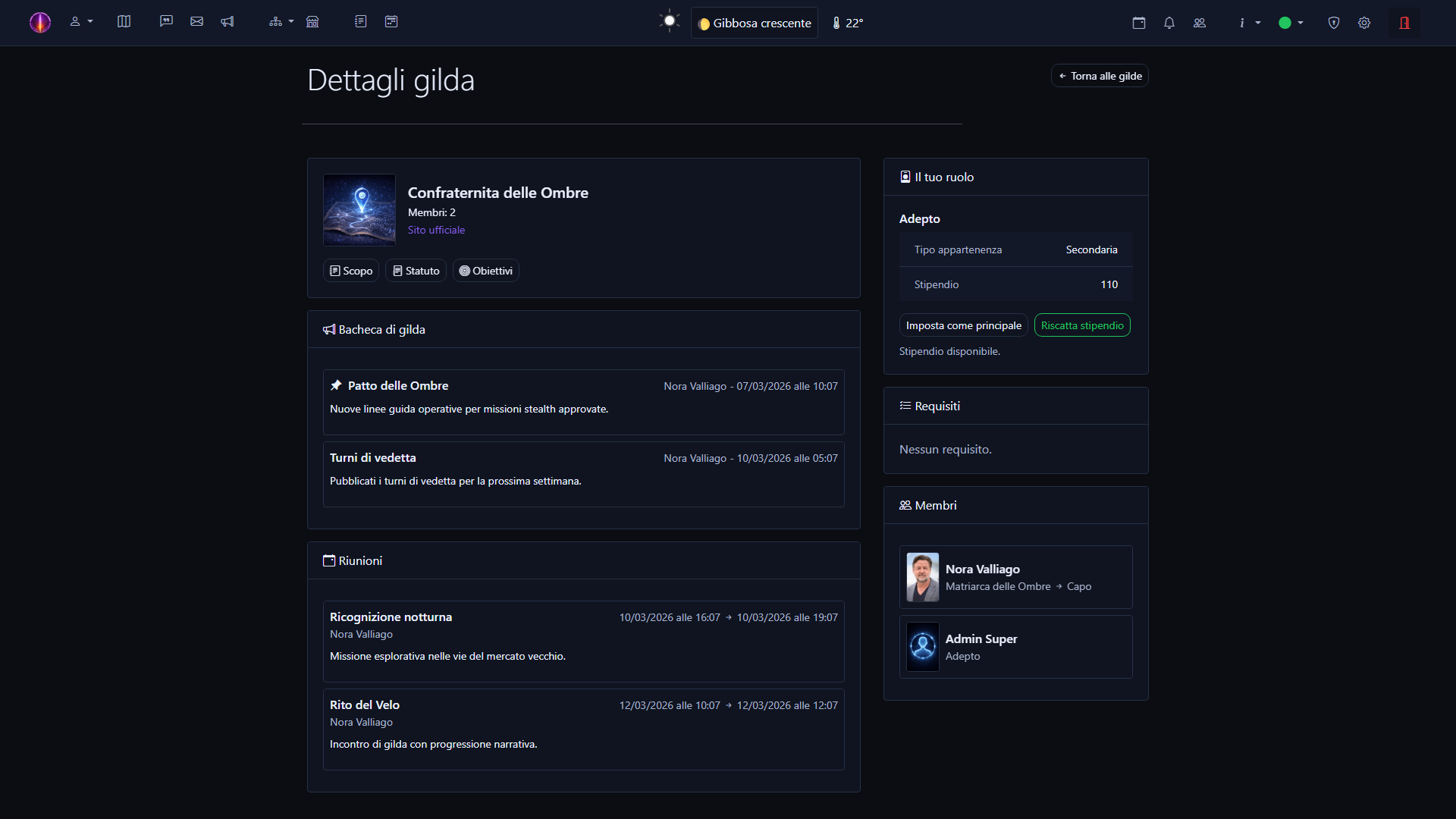The image size is (1456, 819).
Task: Open the Obiettivi guild button
Action: (486, 271)
